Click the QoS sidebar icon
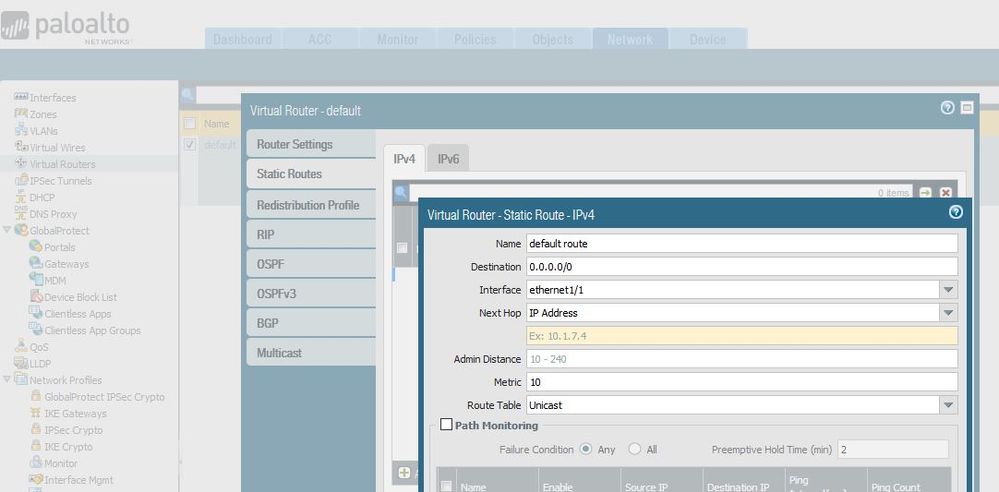The width and height of the screenshot is (999, 492). pyautogui.click(x=21, y=347)
